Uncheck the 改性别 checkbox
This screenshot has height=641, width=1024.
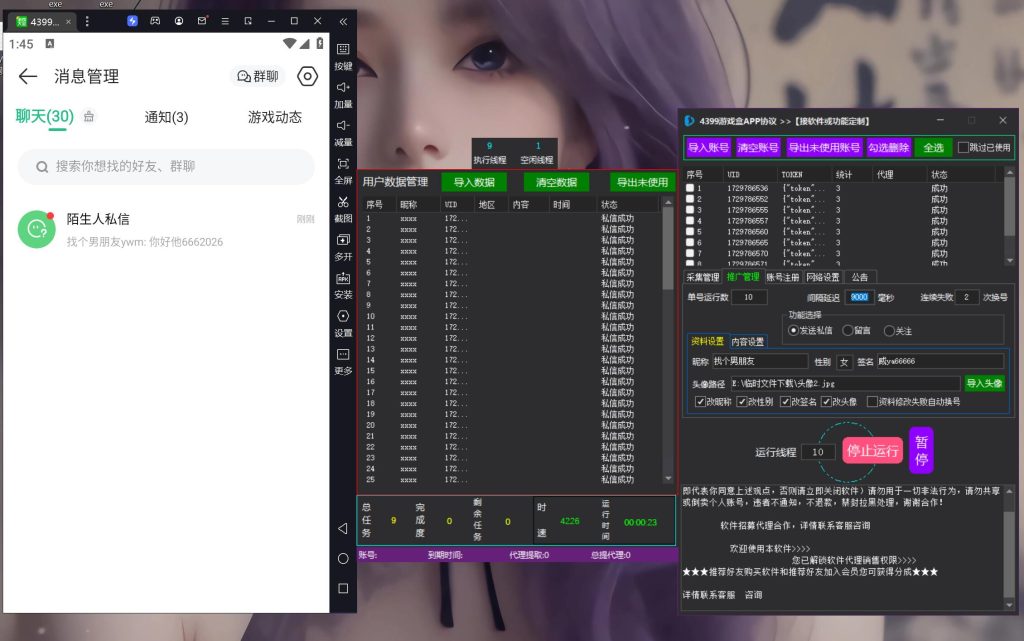(x=742, y=401)
